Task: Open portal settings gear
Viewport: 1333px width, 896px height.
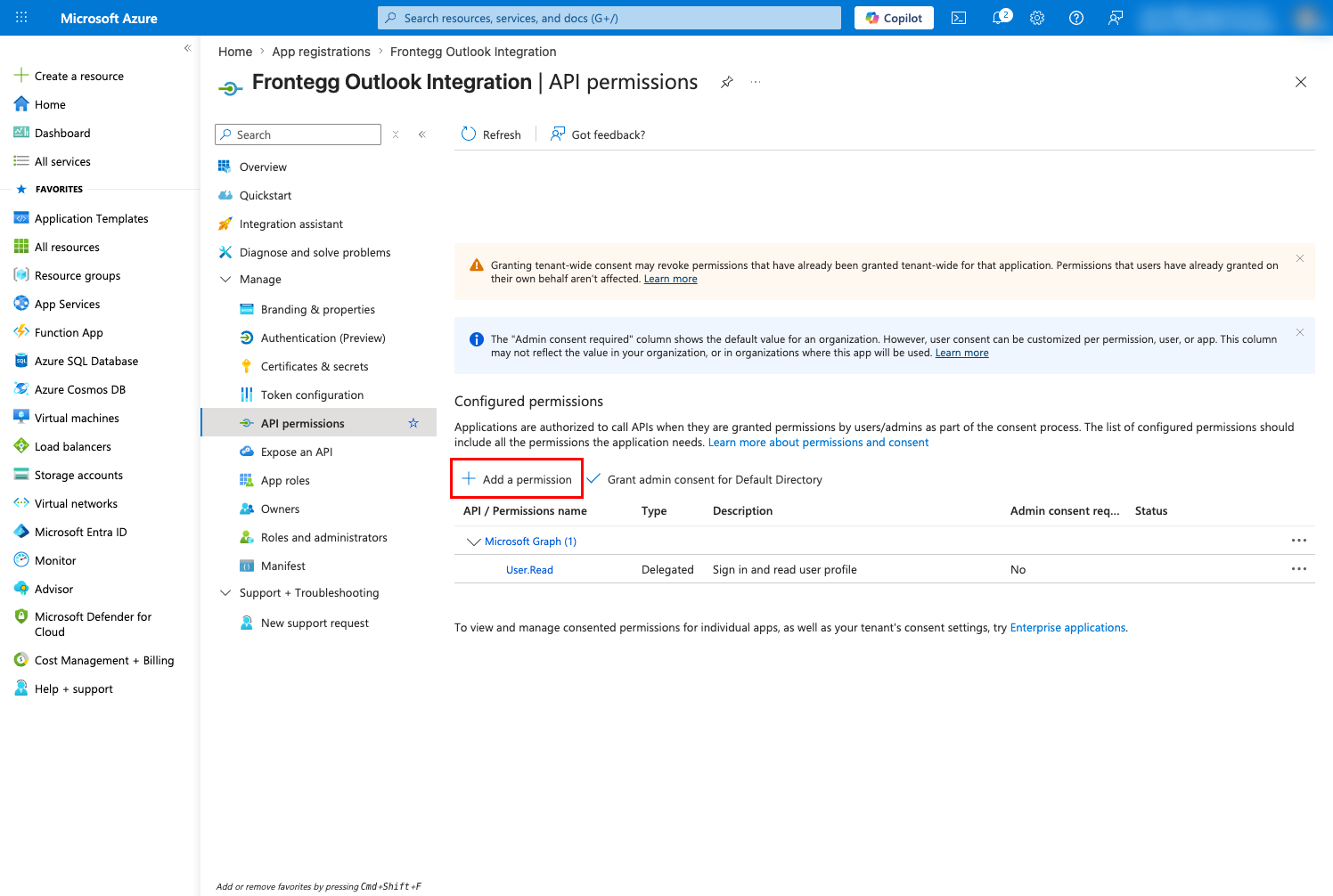Action: pos(1037,18)
